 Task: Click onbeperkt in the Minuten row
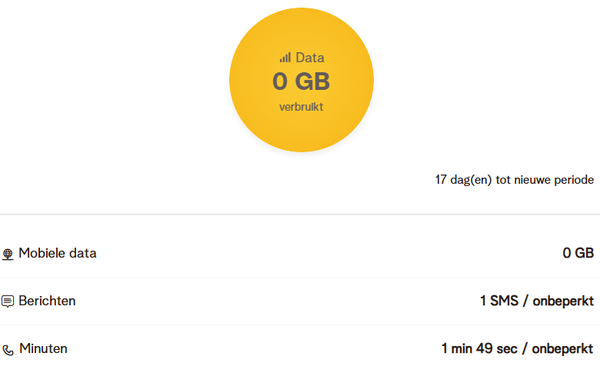[x=562, y=349]
